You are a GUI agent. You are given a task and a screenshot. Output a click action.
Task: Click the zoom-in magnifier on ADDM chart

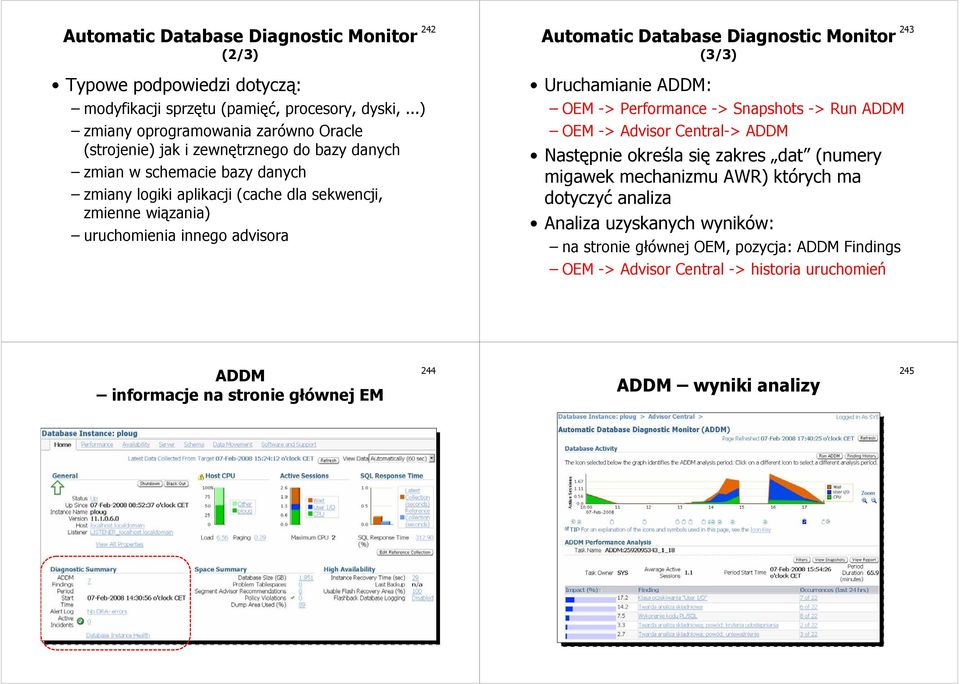coord(864,500)
